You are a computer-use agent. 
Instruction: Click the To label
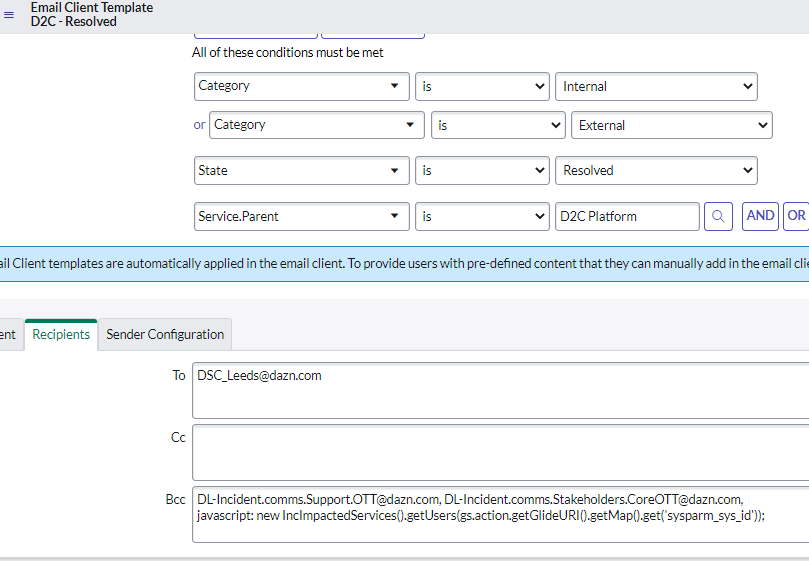click(x=179, y=375)
